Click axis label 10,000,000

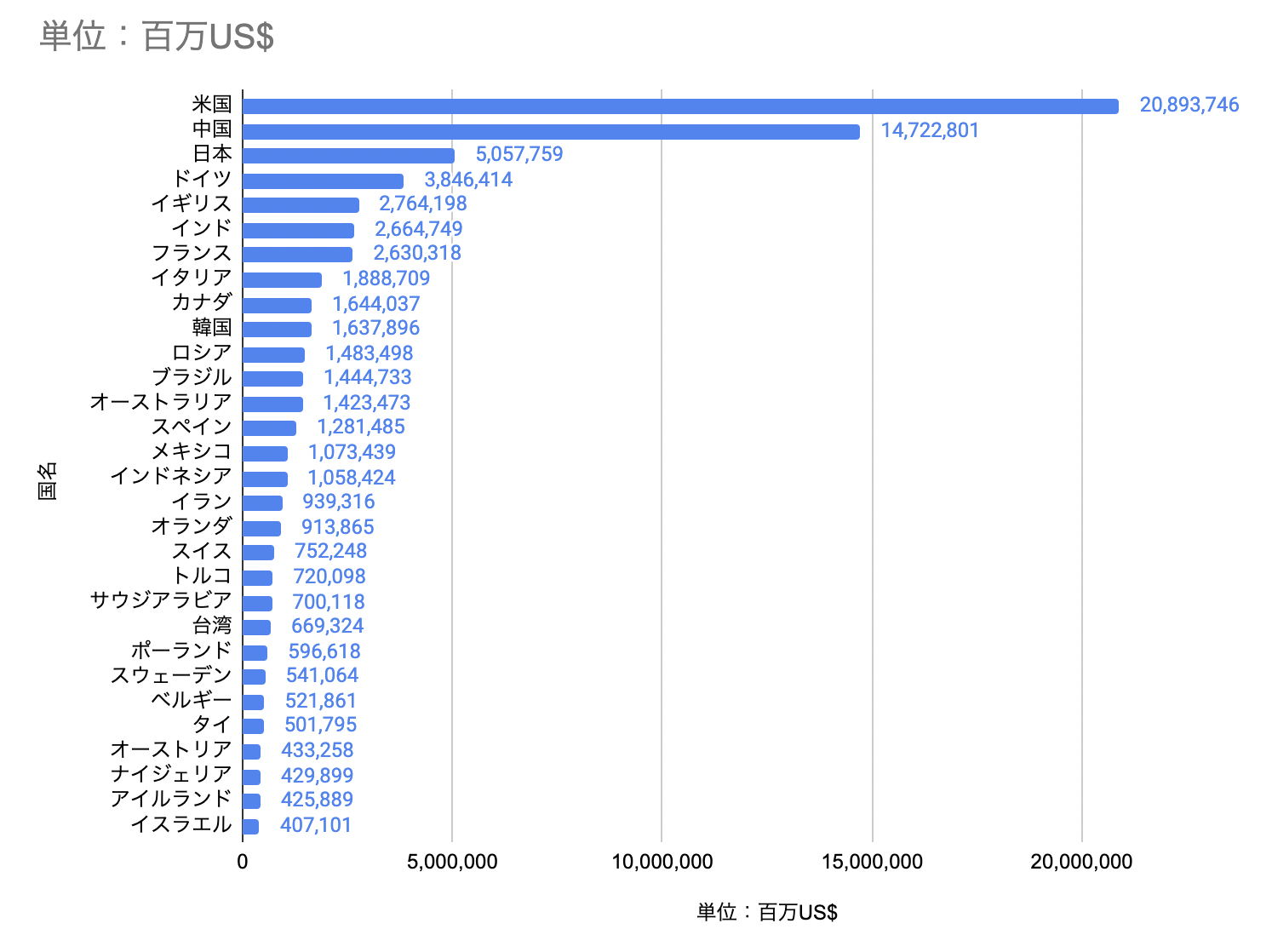[x=662, y=862]
